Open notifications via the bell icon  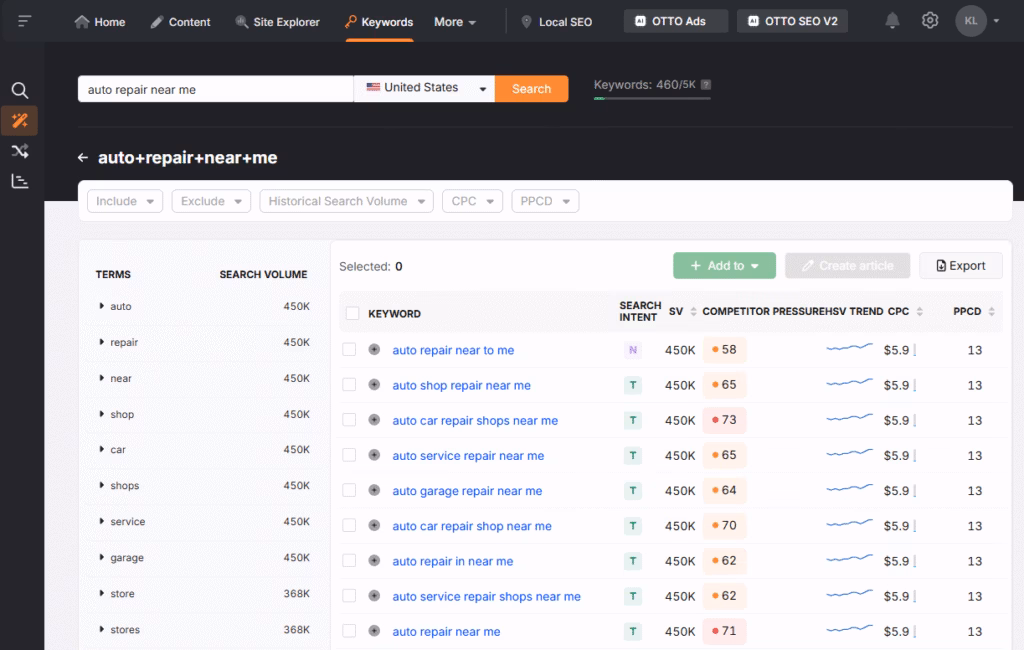point(892,19)
